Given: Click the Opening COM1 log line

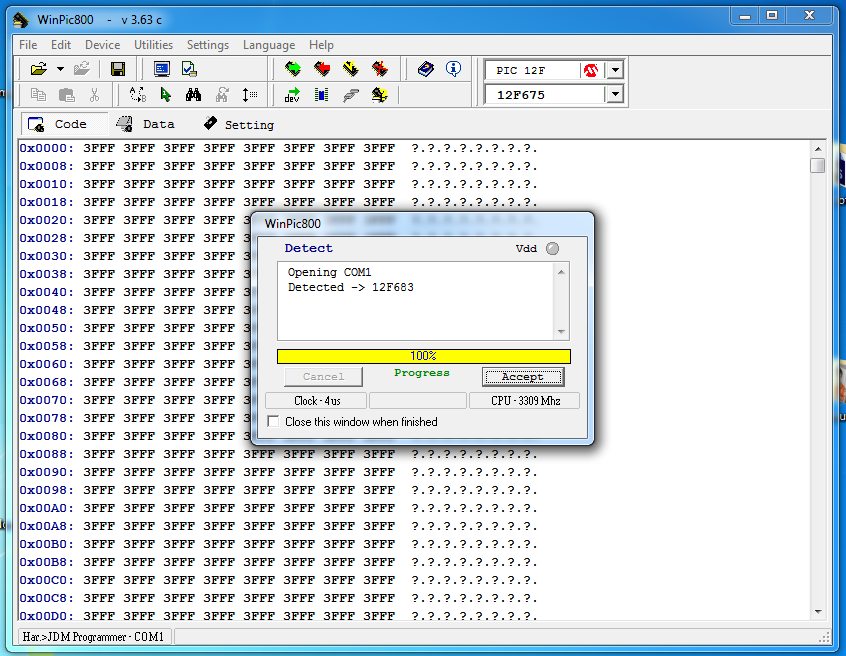Looking at the screenshot, I should coord(329,272).
